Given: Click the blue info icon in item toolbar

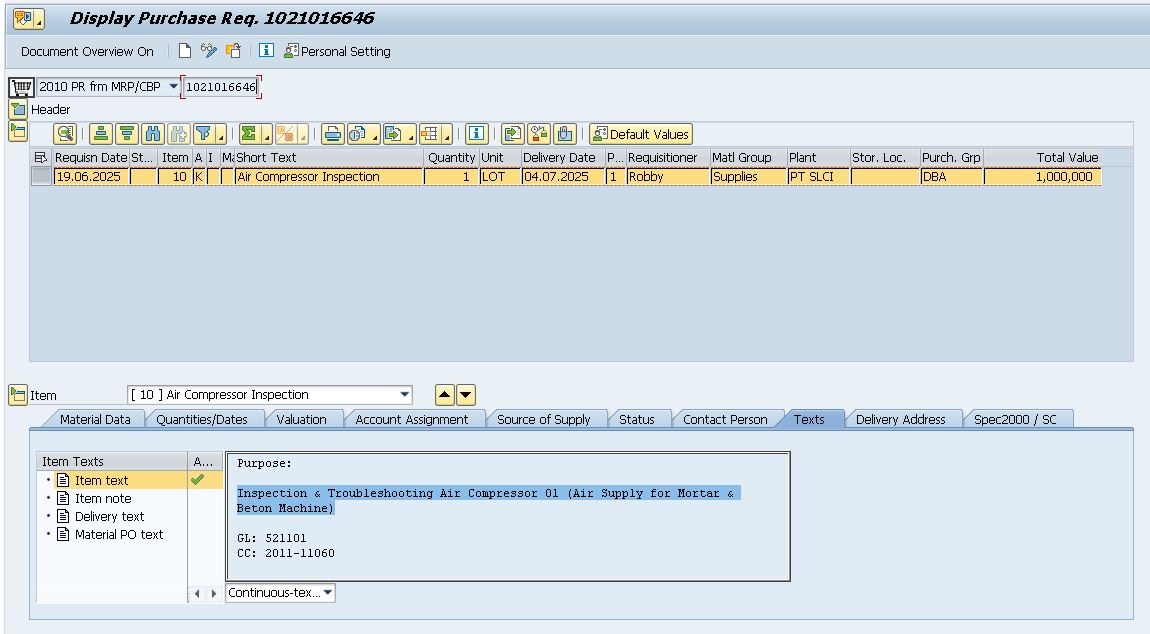Looking at the screenshot, I should pos(477,134).
